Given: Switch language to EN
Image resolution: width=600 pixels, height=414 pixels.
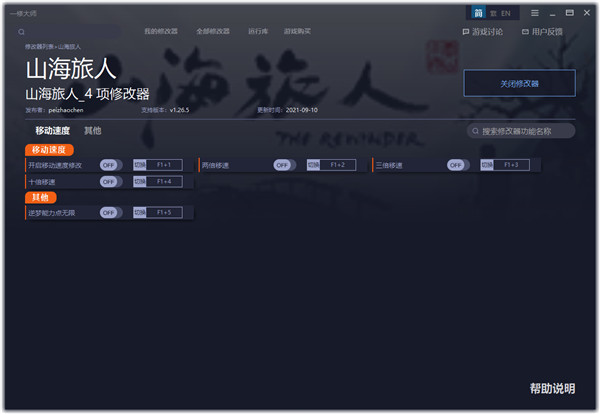Looking at the screenshot, I should point(505,13).
